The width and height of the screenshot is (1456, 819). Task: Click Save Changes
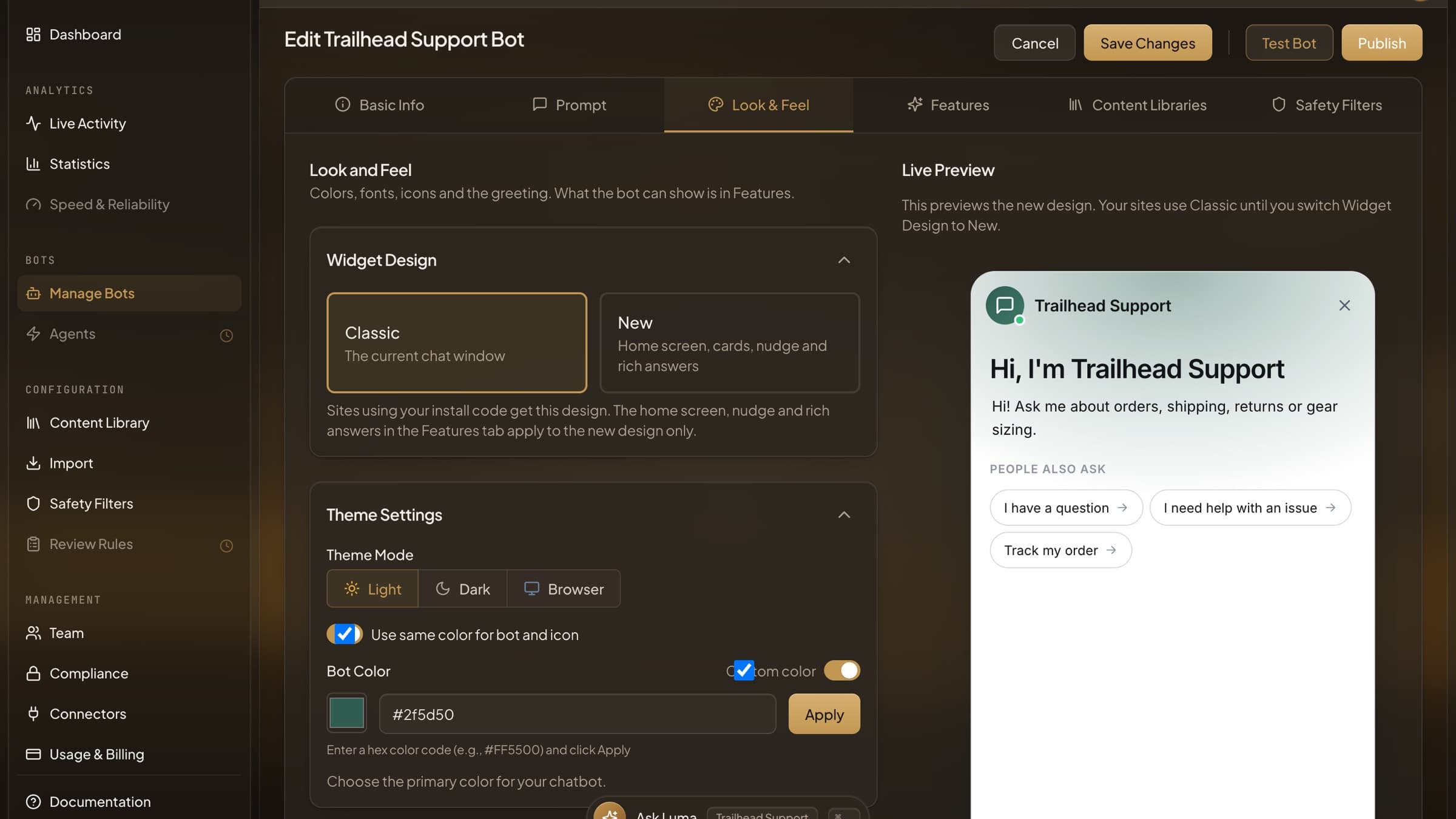click(1148, 42)
